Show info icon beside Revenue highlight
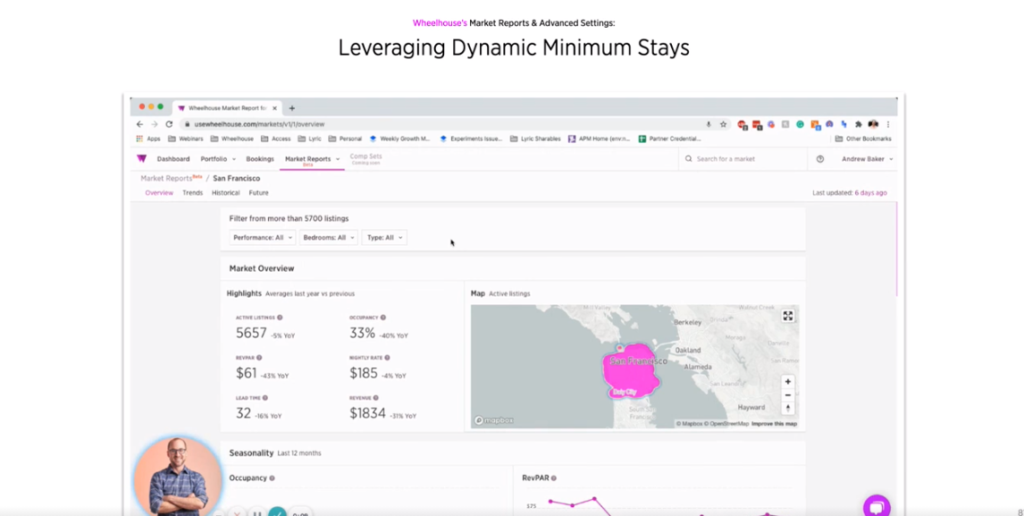Viewport: 1024px width, 516px height. point(376,398)
